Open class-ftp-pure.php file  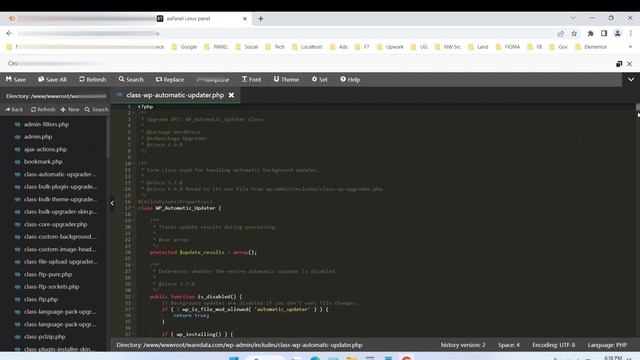(x=47, y=275)
